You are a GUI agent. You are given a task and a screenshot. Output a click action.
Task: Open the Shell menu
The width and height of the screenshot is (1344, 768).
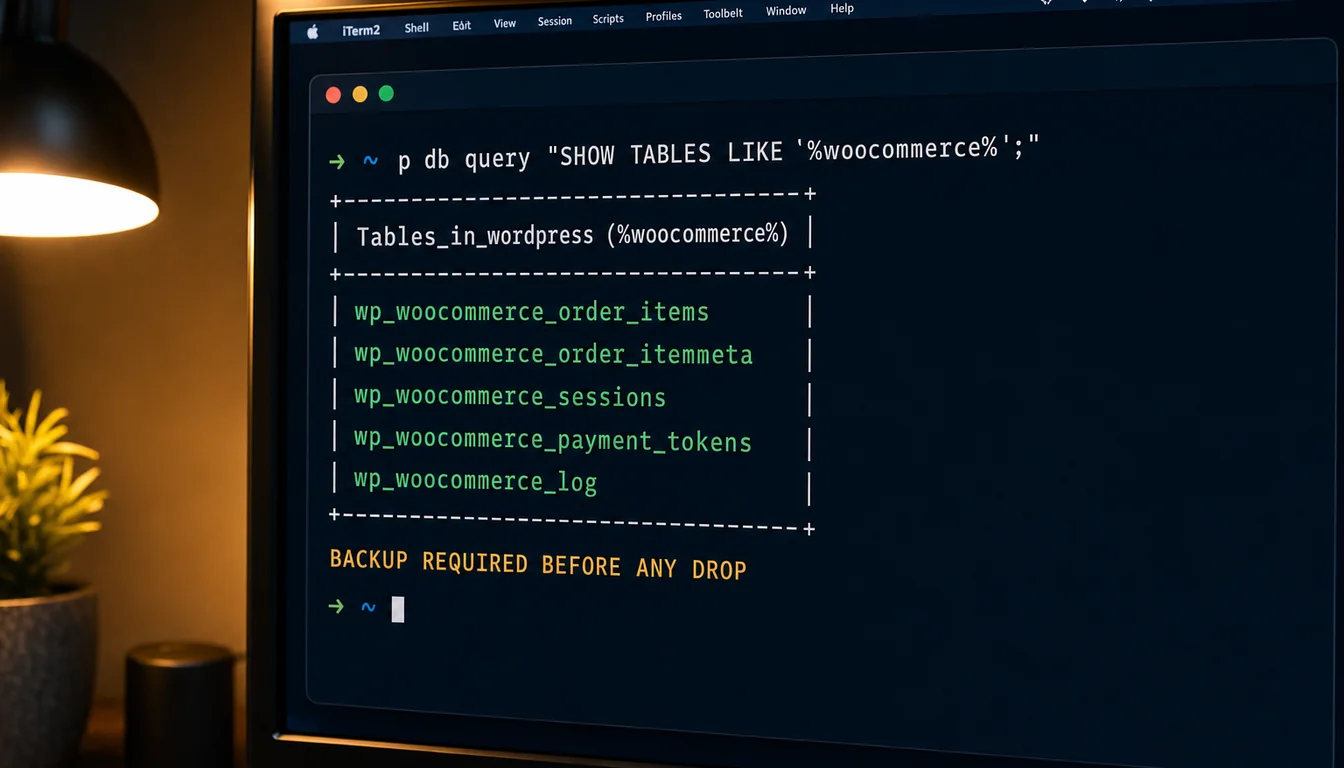coord(417,27)
